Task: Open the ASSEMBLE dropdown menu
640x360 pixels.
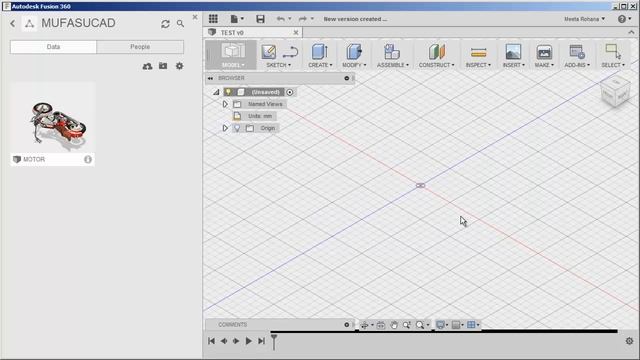Action: tap(393, 65)
